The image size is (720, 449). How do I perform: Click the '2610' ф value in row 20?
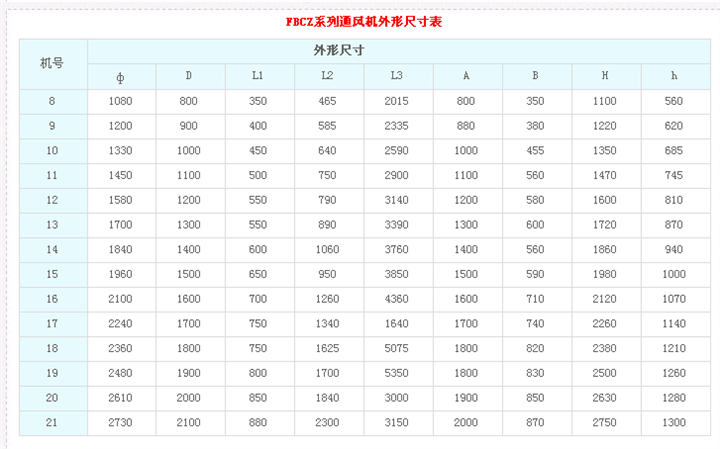120,398
